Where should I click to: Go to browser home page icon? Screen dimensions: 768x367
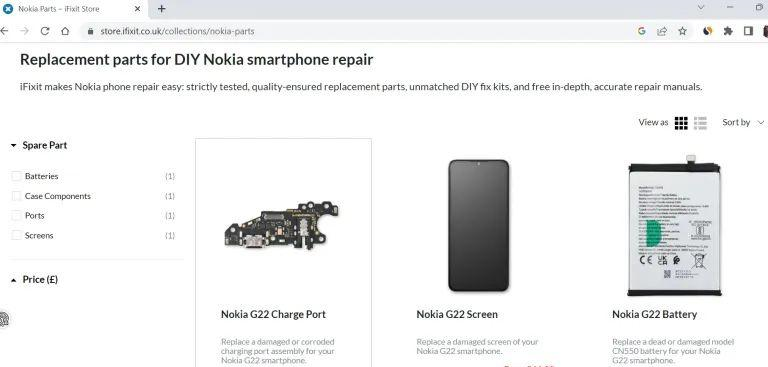coord(65,31)
